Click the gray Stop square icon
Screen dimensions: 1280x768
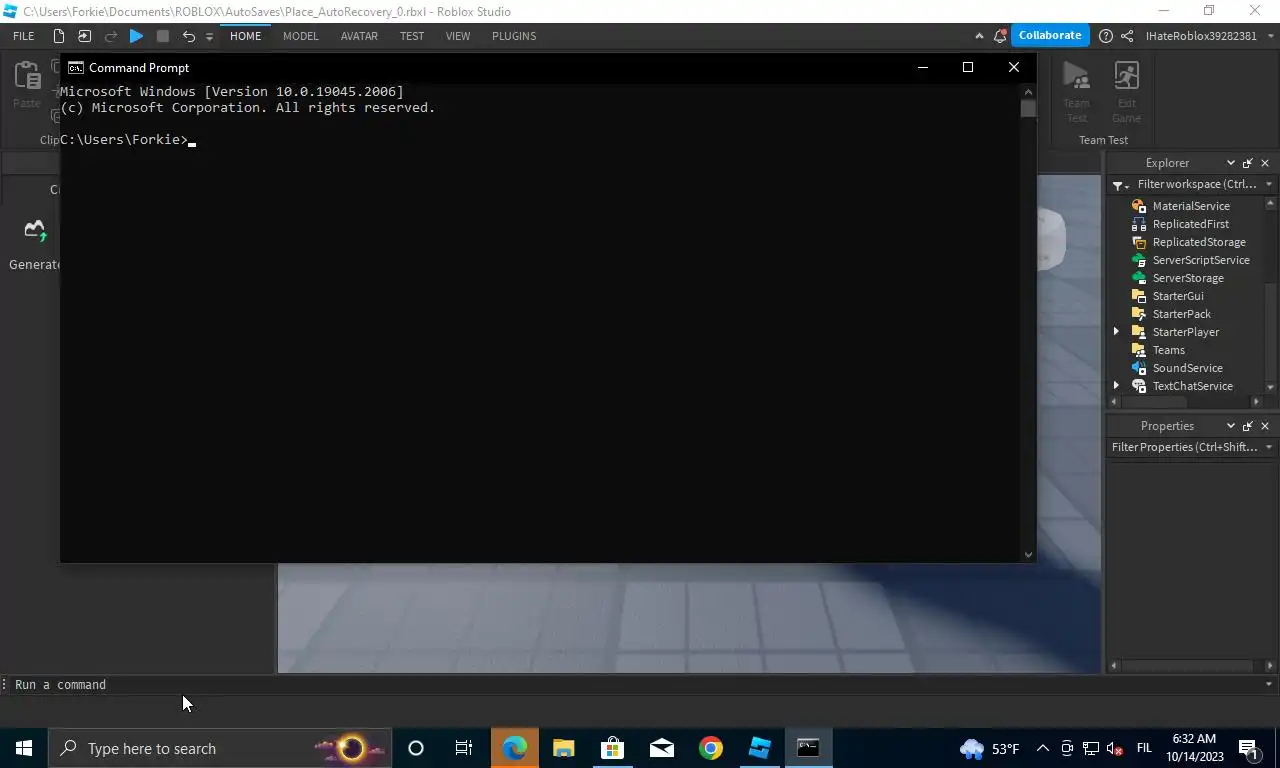(x=163, y=36)
